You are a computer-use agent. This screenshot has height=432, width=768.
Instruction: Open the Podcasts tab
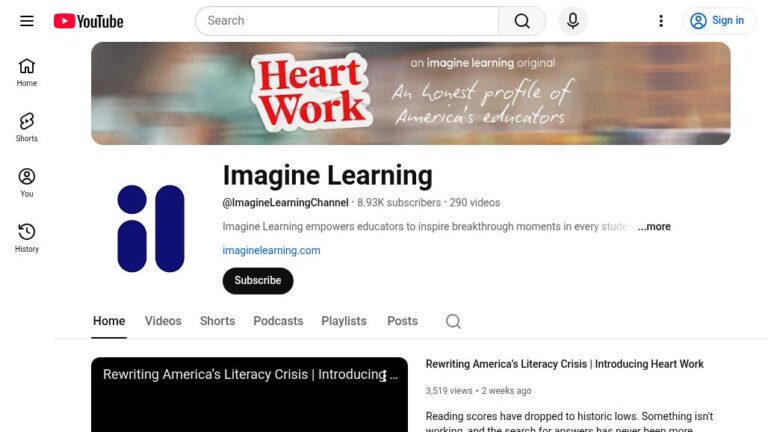(278, 321)
